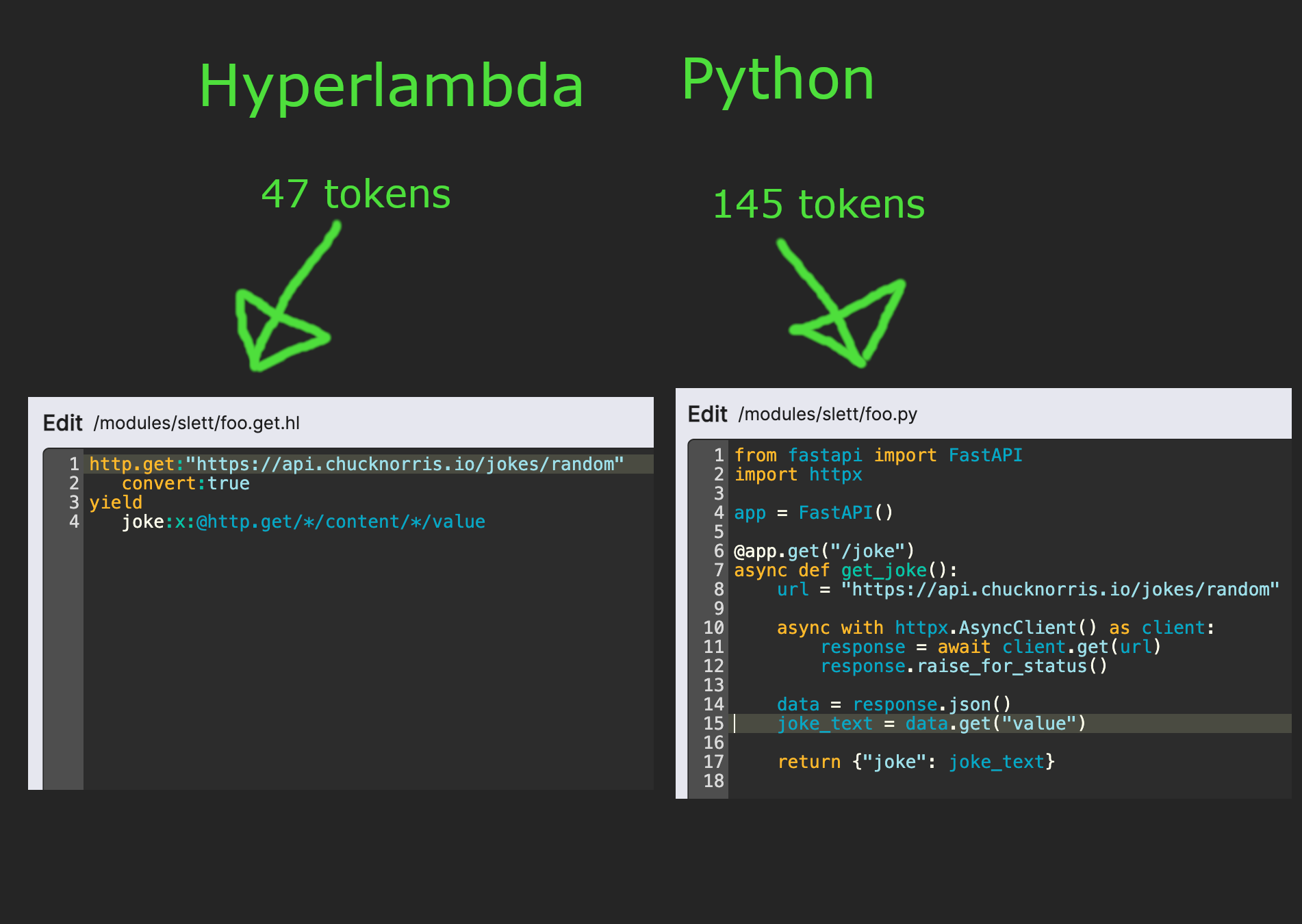The width and height of the screenshot is (1302, 924).
Task: Click the import httpx statement
Action: point(797,474)
